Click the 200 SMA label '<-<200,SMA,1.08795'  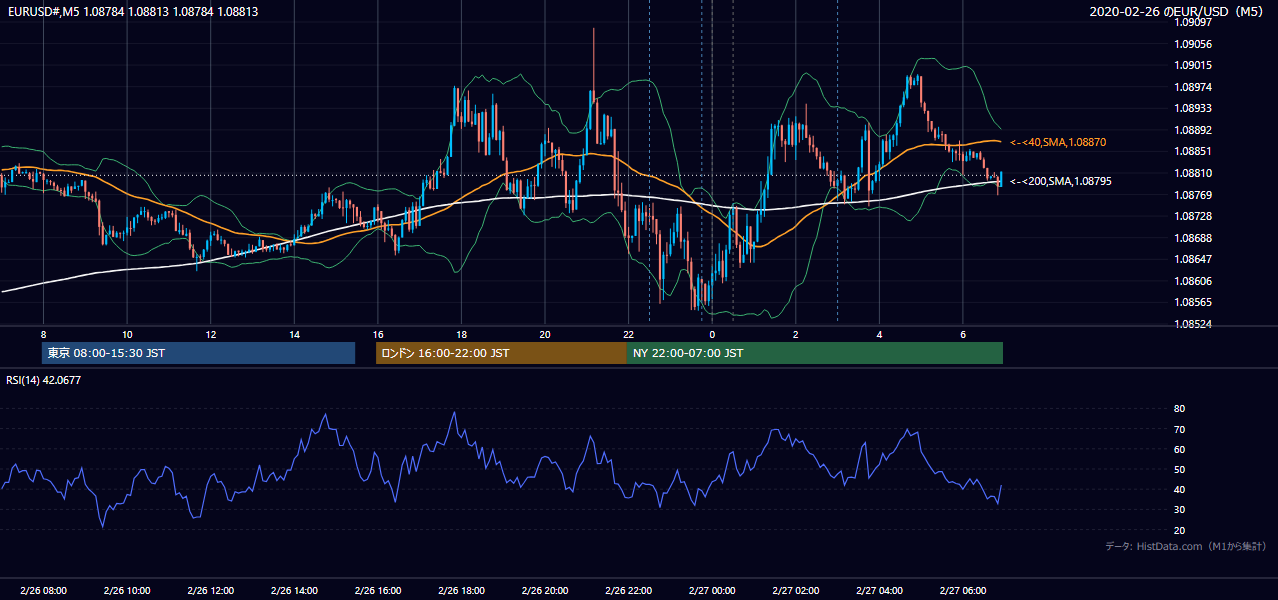point(1061,181)
